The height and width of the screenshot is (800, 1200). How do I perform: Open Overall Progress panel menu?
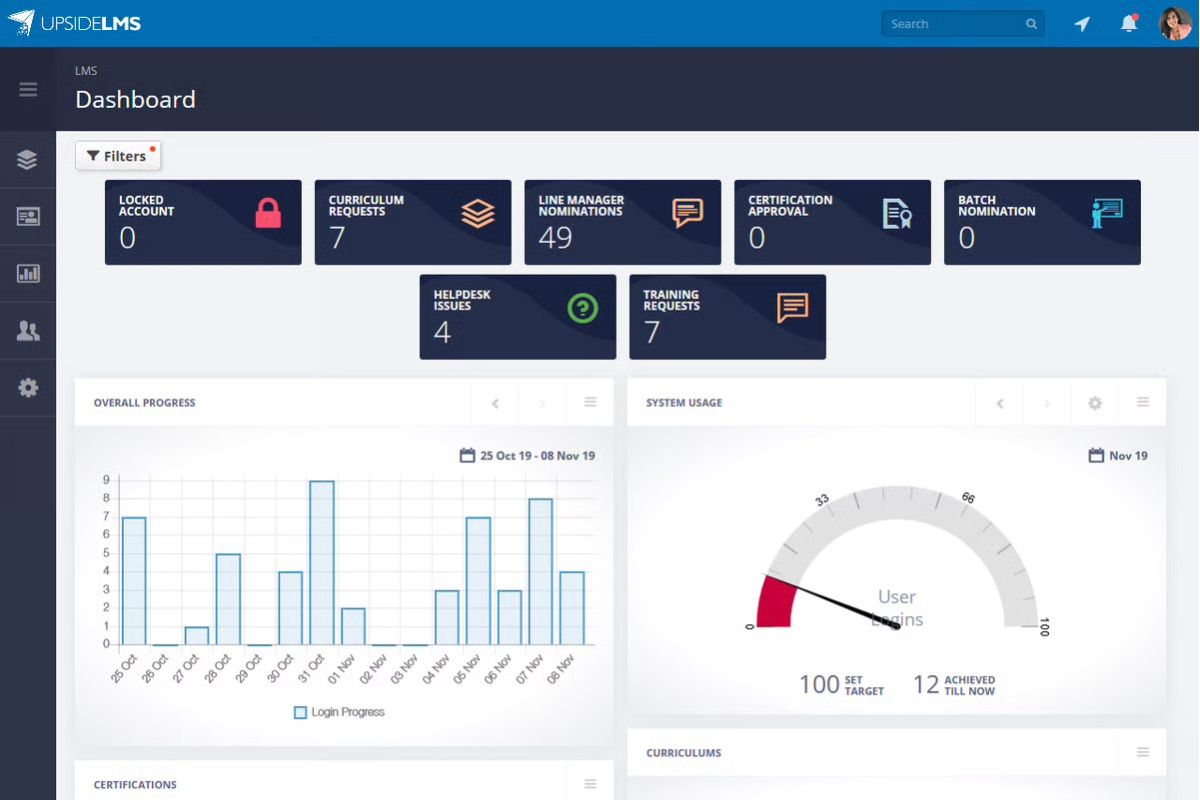pyautogui.click(x=590, y=402)
